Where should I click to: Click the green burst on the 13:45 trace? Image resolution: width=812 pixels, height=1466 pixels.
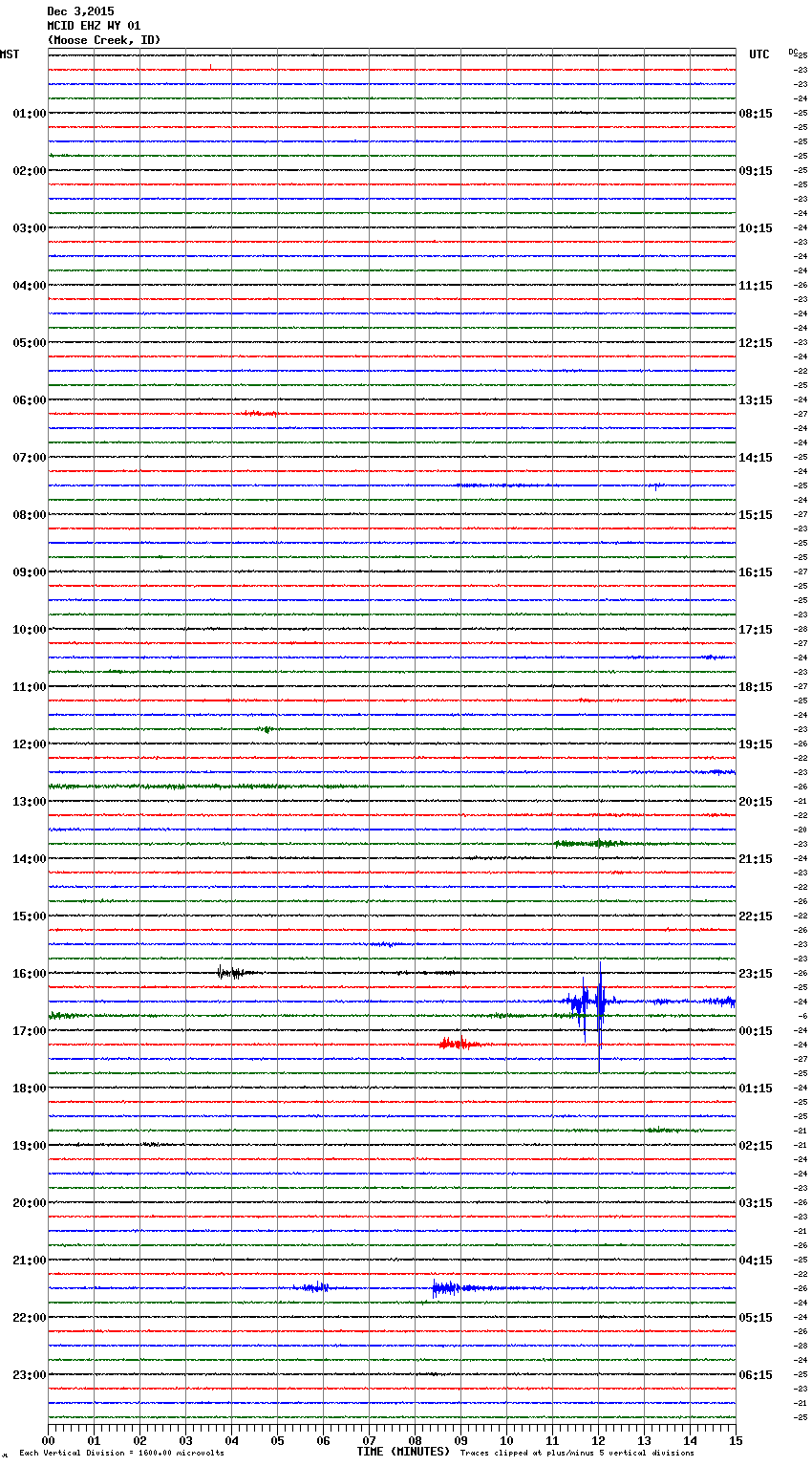tap(590, 843)
